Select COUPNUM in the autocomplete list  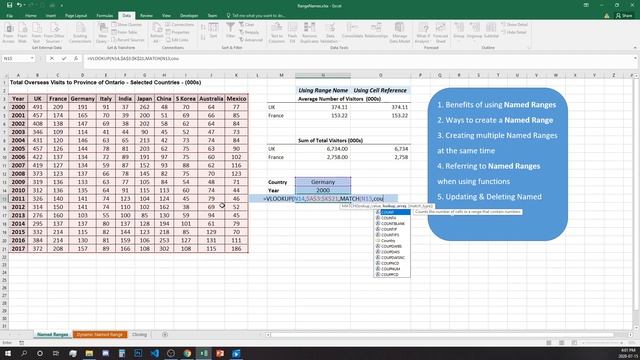392,269
